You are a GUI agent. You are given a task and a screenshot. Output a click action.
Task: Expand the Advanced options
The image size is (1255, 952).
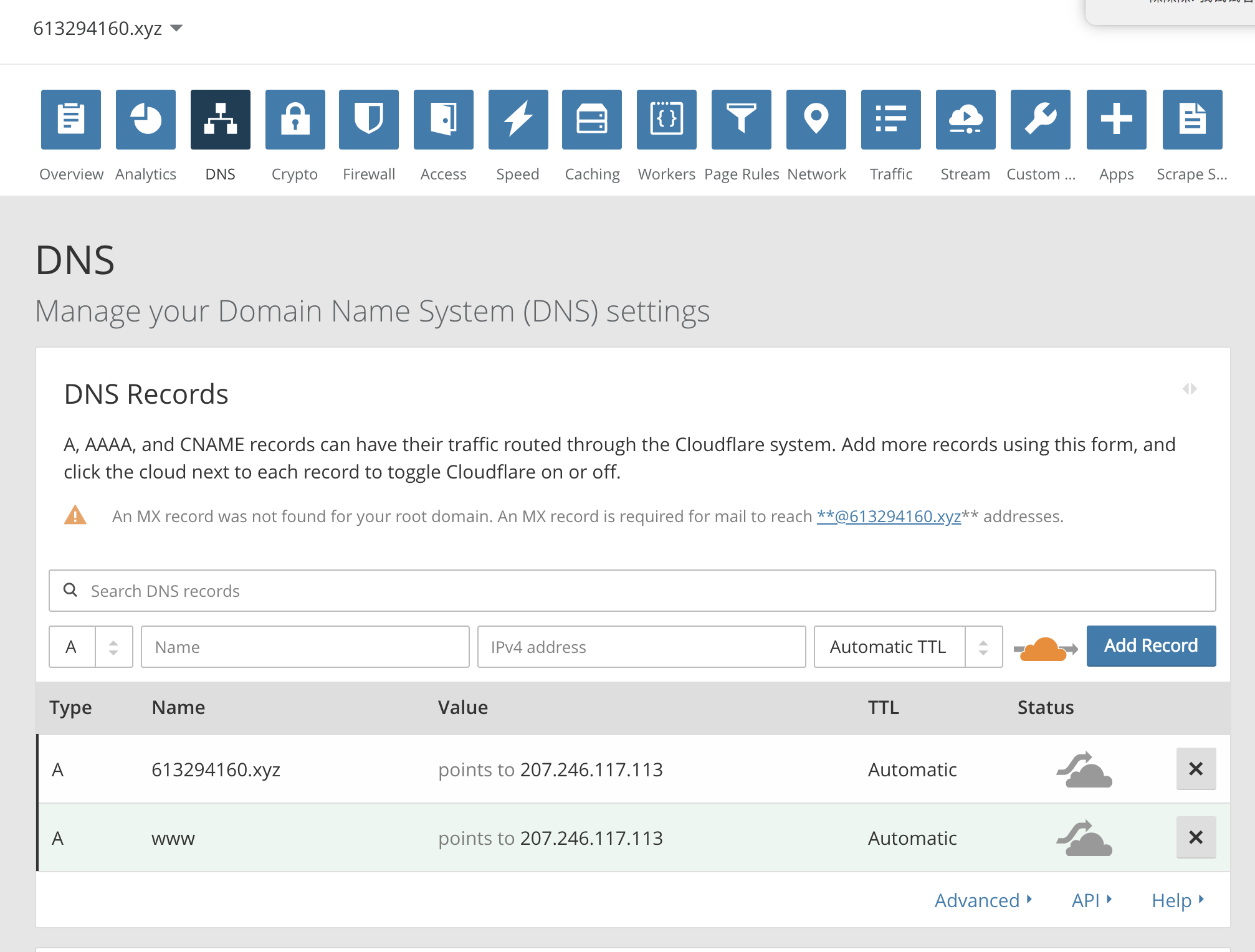(x=983, y=900)
